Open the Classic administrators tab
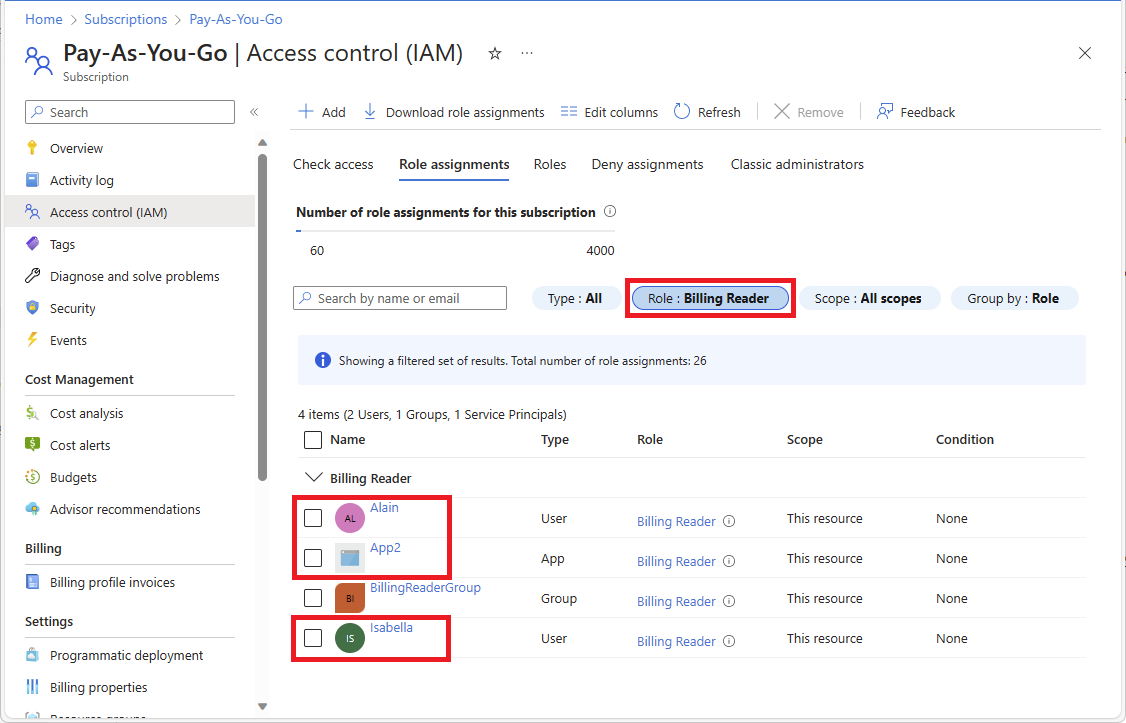This screenshot has height=723, width=1126. [797, 164]
